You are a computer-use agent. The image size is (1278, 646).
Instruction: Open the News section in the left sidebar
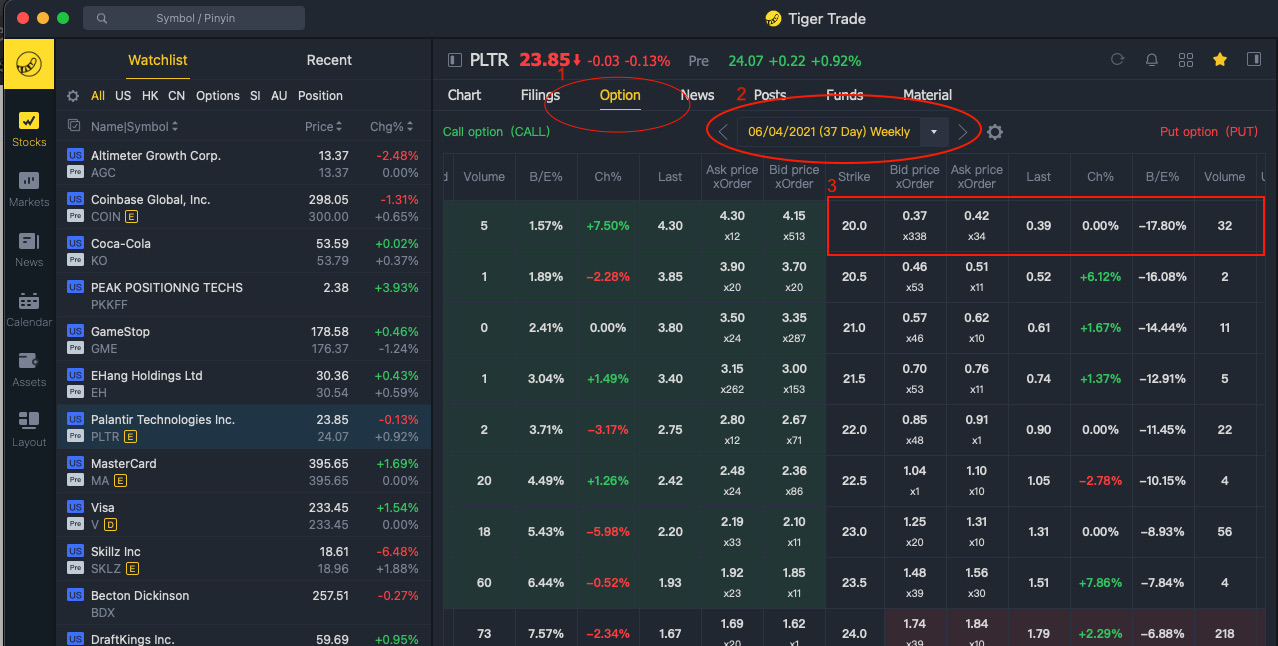[28, 249]
